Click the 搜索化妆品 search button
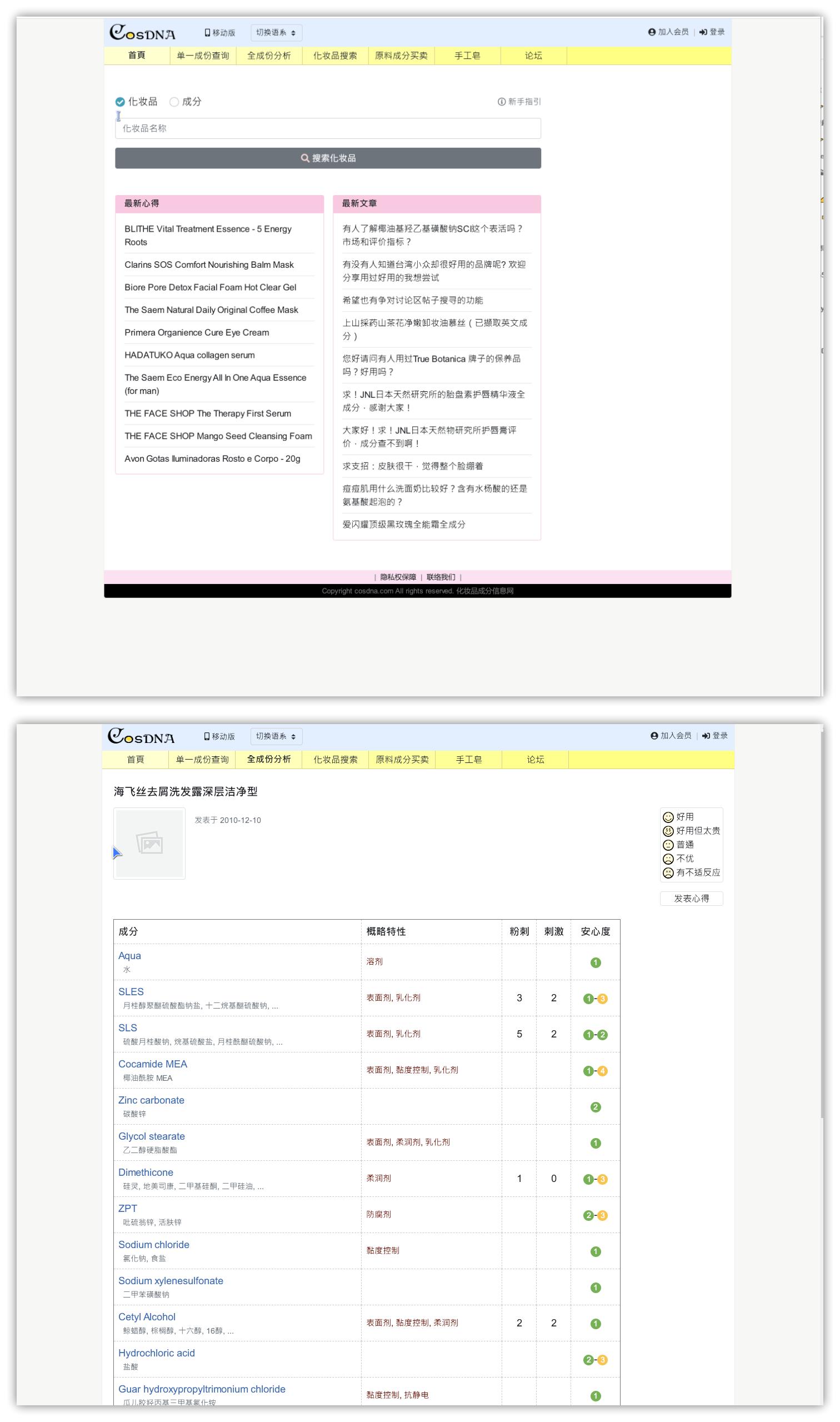Image resolution: width=840 pixels, height=1422 pixels. pyautogui.click(x=328, y=158)
